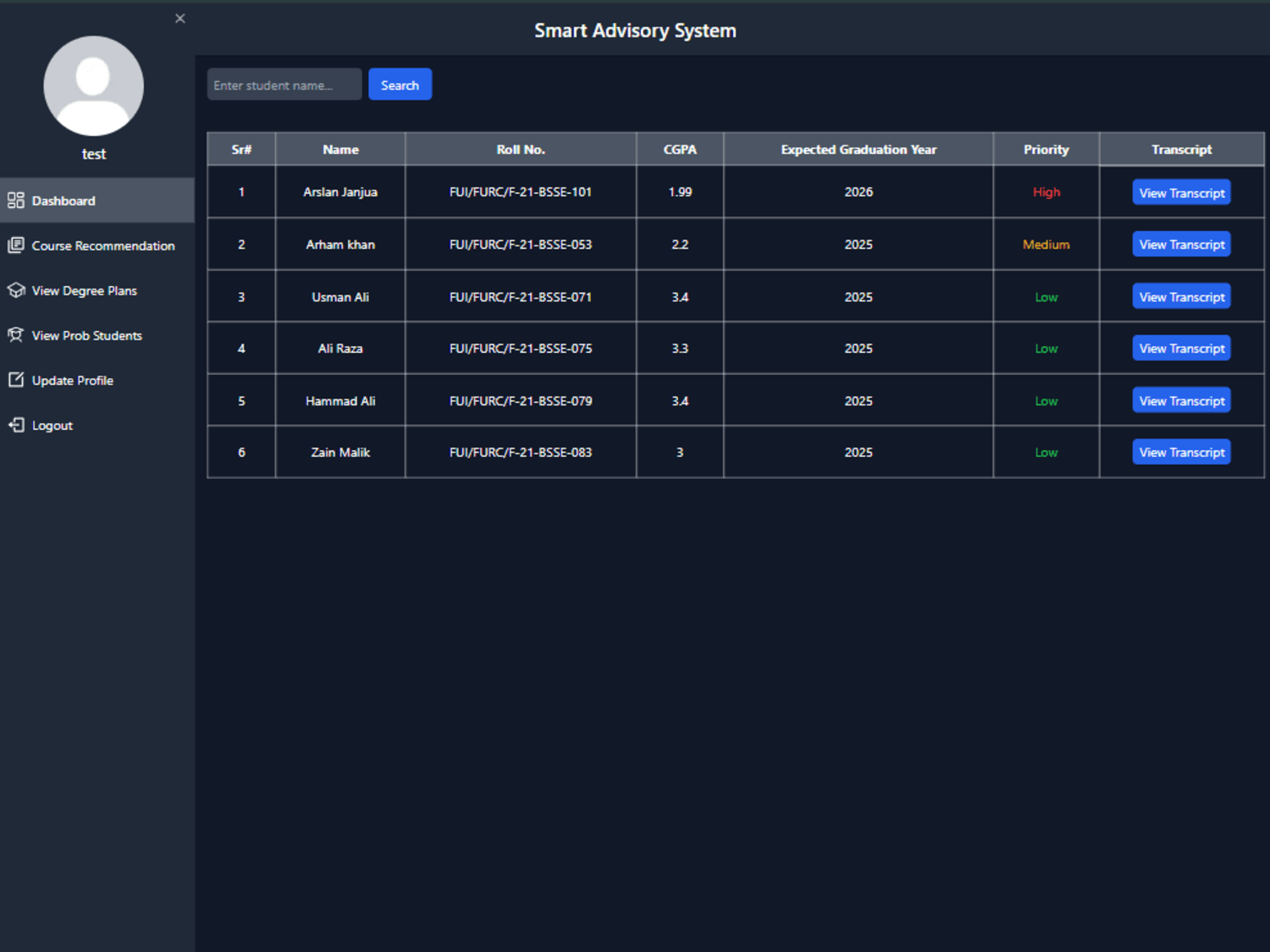This screenshot has height=952, width=1270.
Task: Click the Course Recommendation sidebar icon
Action: [x=16, y=245]
